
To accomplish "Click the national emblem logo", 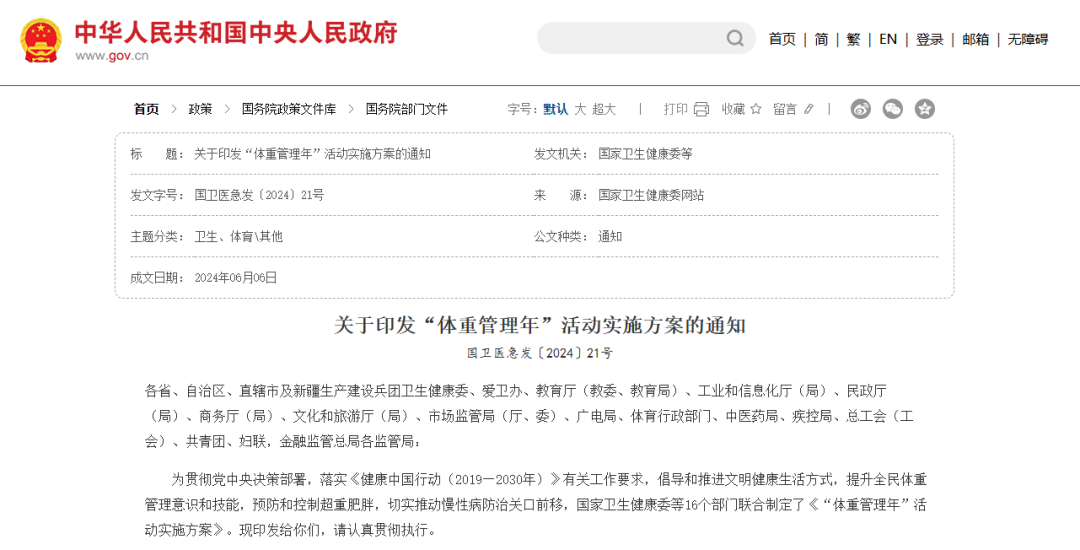I will (41, 41).
